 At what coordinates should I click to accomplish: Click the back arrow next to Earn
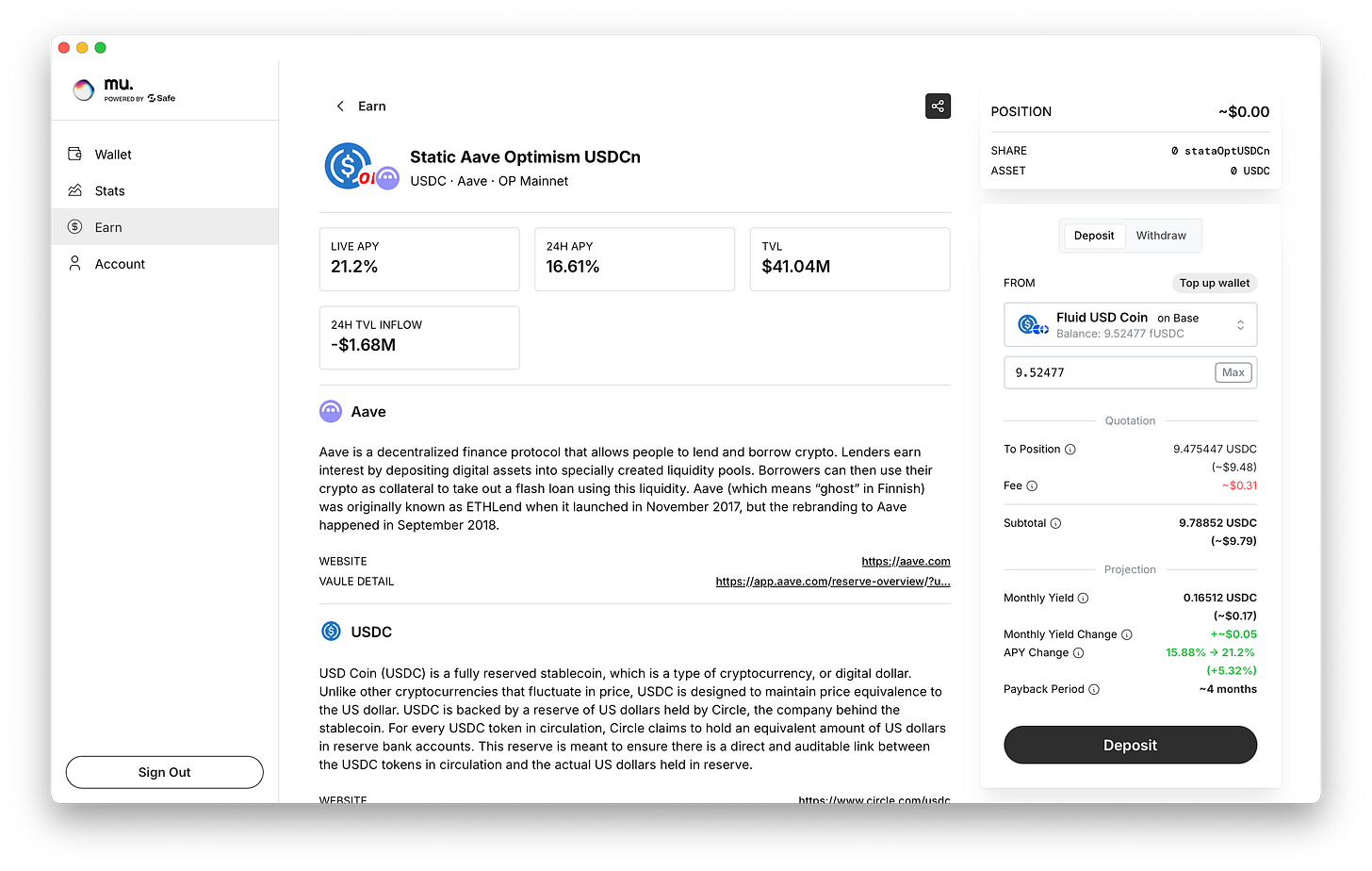[x=340, y=106]
